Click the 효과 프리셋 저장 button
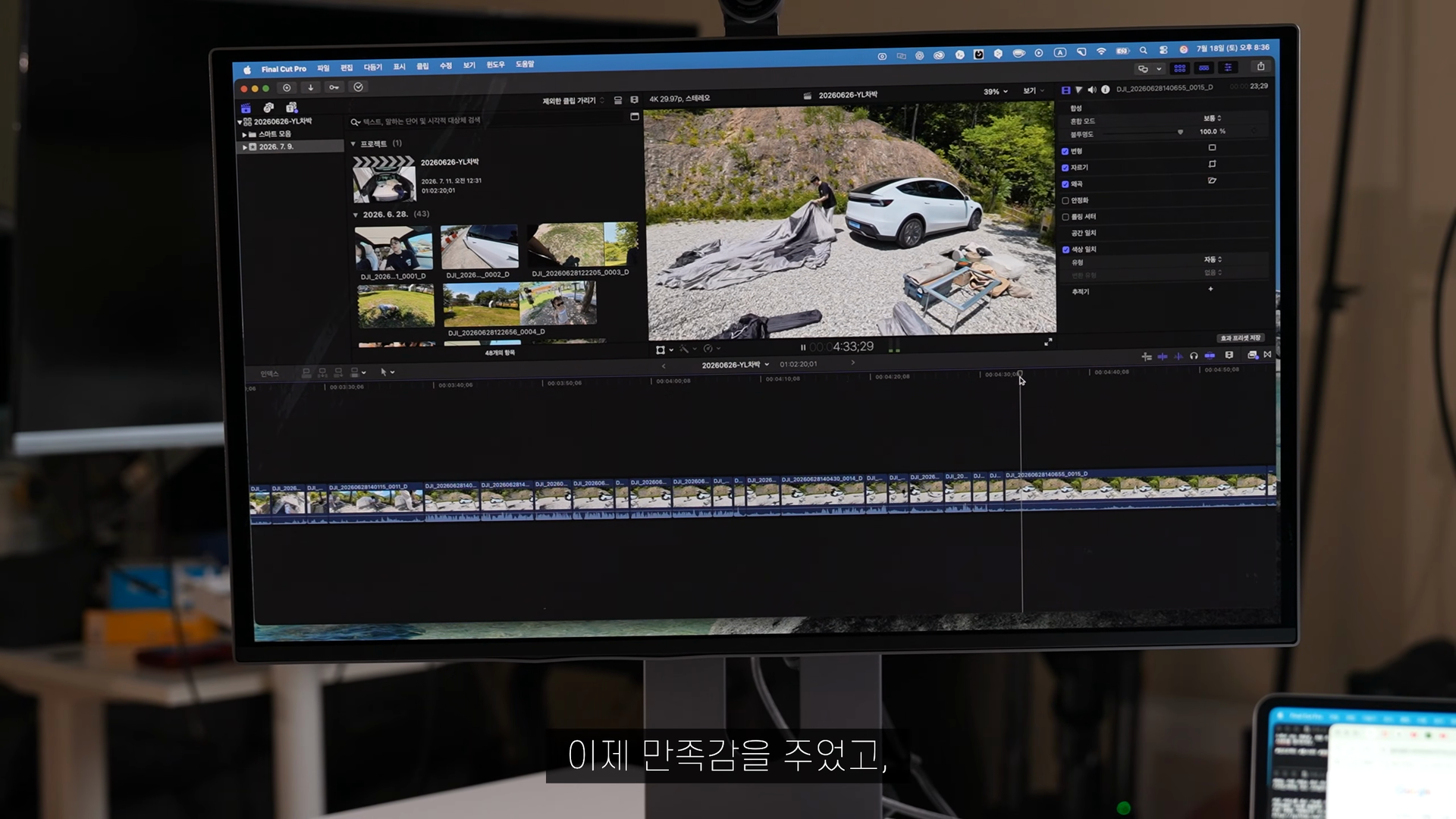Screen dimensions: 1456x819 click(x=1240, y=338)
